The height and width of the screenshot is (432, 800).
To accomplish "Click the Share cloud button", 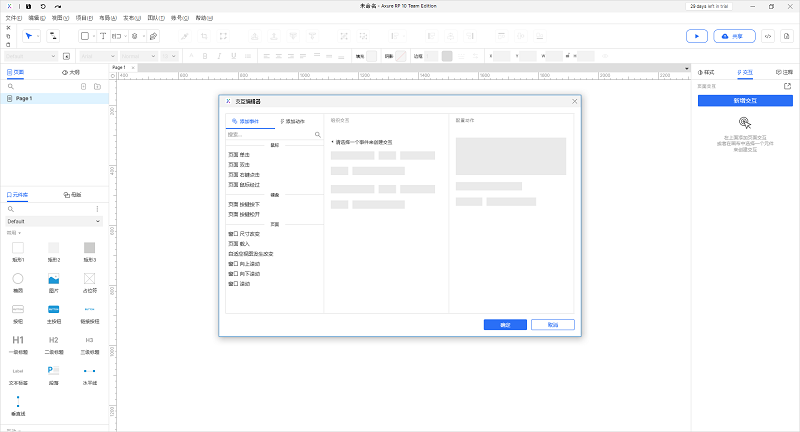I will tap(734, 36).
